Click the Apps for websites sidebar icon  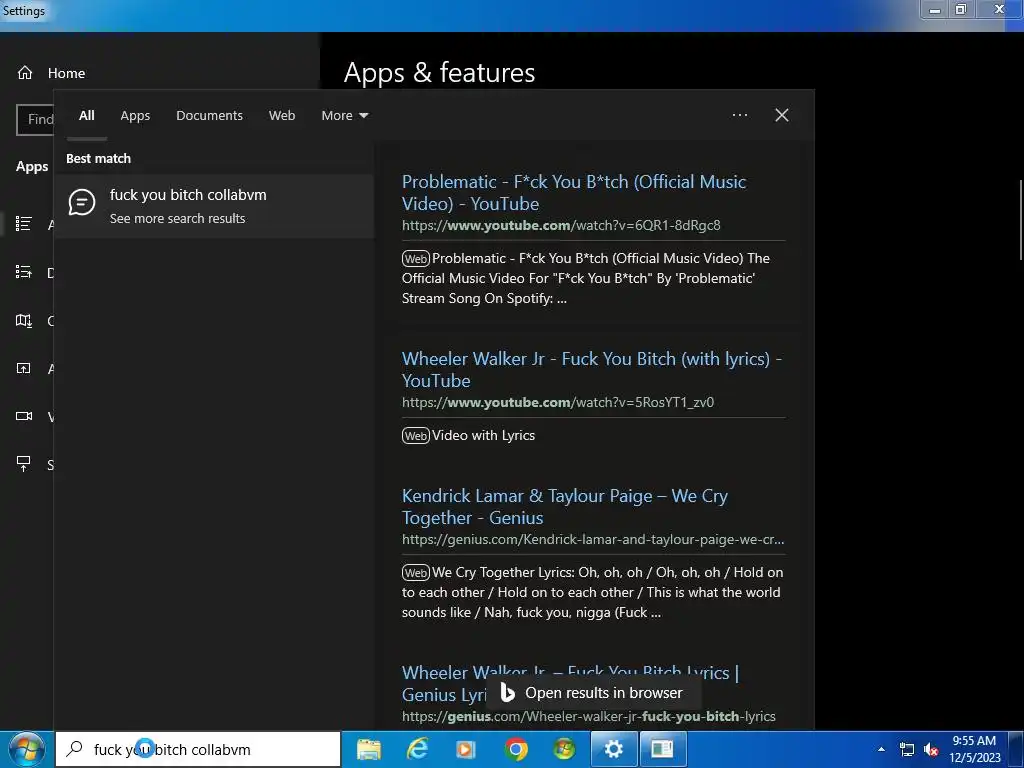click(x=24, y=368)
